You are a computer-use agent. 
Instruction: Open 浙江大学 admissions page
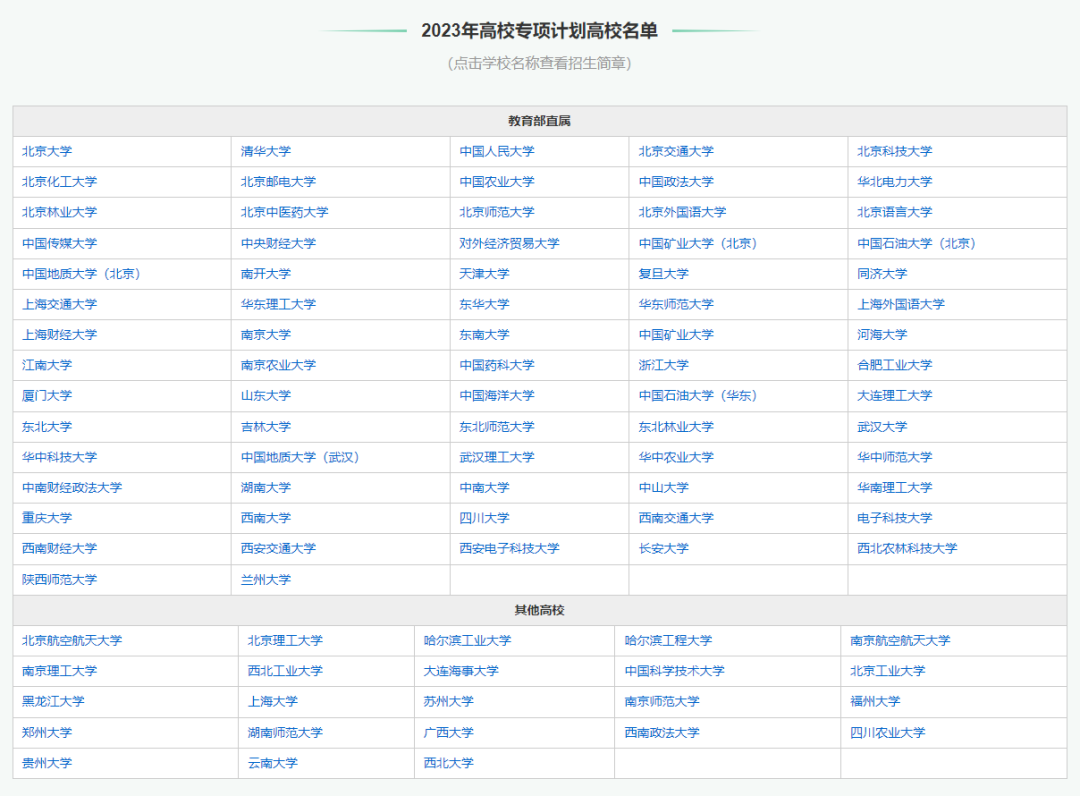pos(664,365)
